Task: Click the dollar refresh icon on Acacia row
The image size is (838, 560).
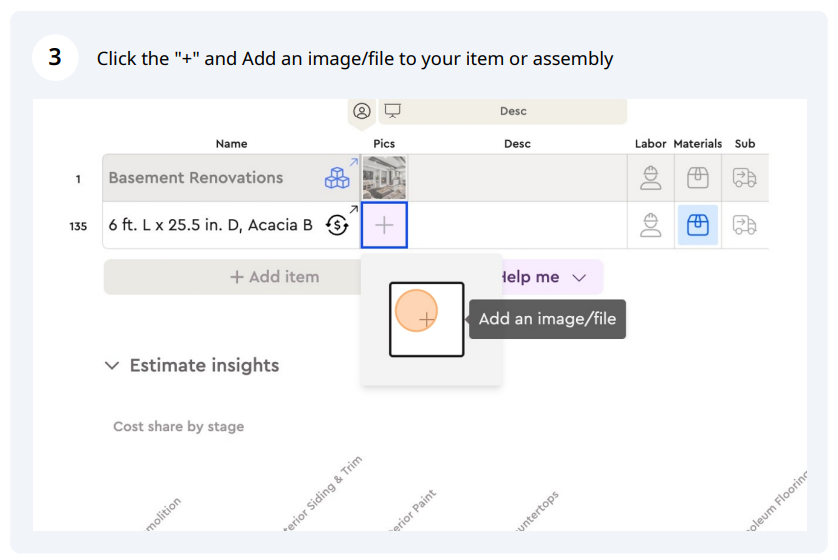Action: click(x=337, y=225)
